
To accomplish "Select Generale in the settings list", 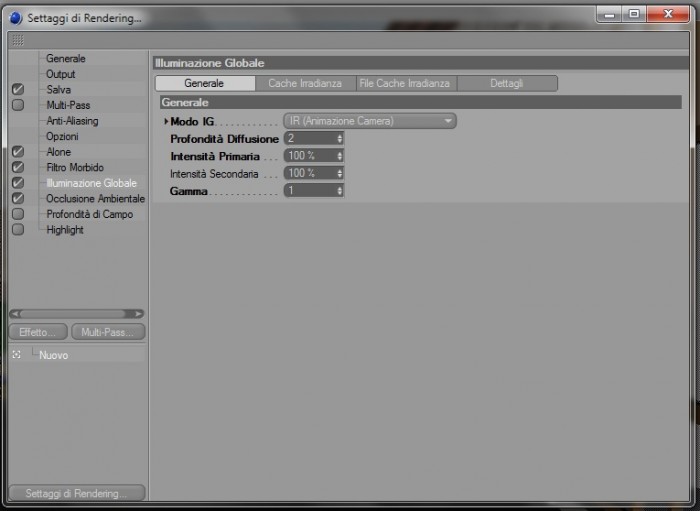I will (x=66, y=58).
